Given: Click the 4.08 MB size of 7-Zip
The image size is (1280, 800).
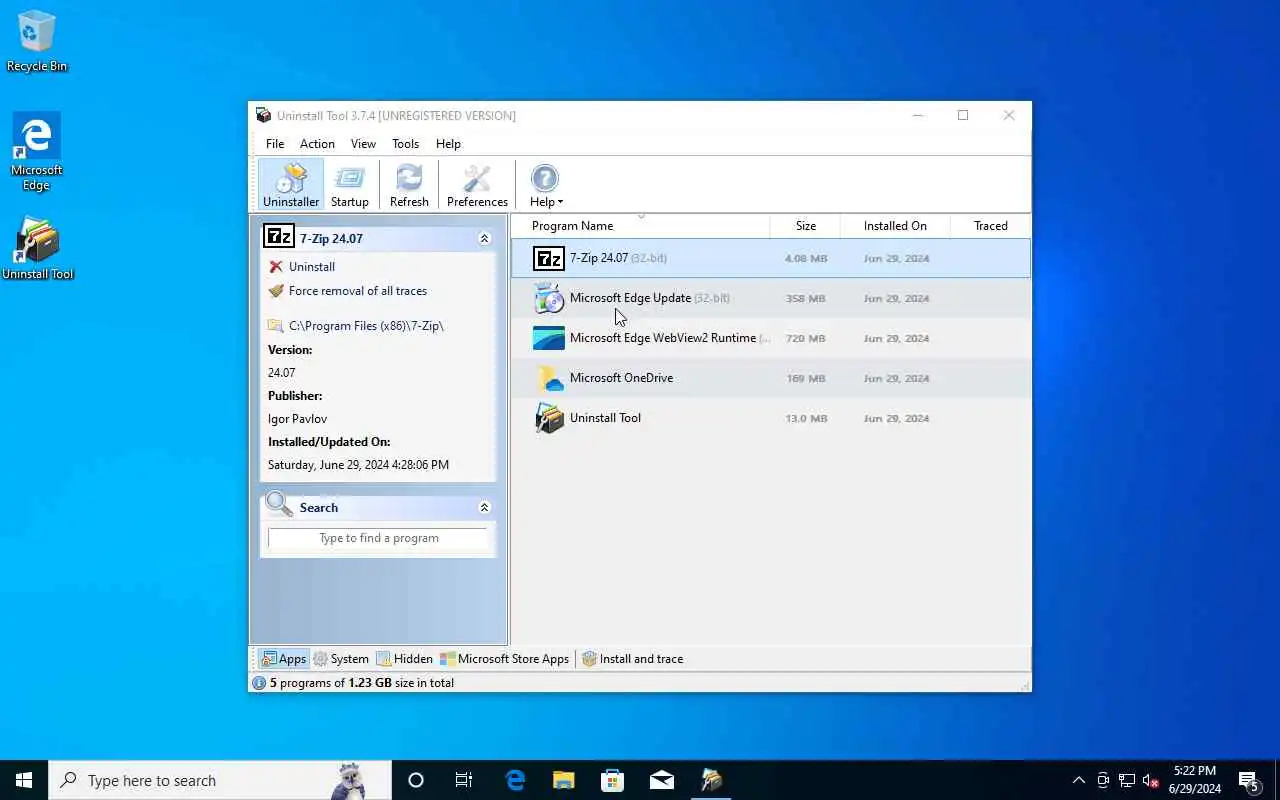Looking at the screenshot, I should [x=806, y=259].
